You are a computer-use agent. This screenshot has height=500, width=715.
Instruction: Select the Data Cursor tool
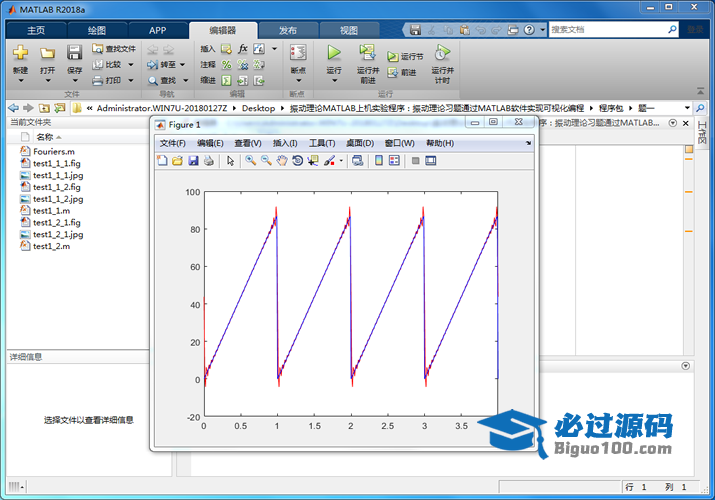pyautogui.click(x=313, y=160)
